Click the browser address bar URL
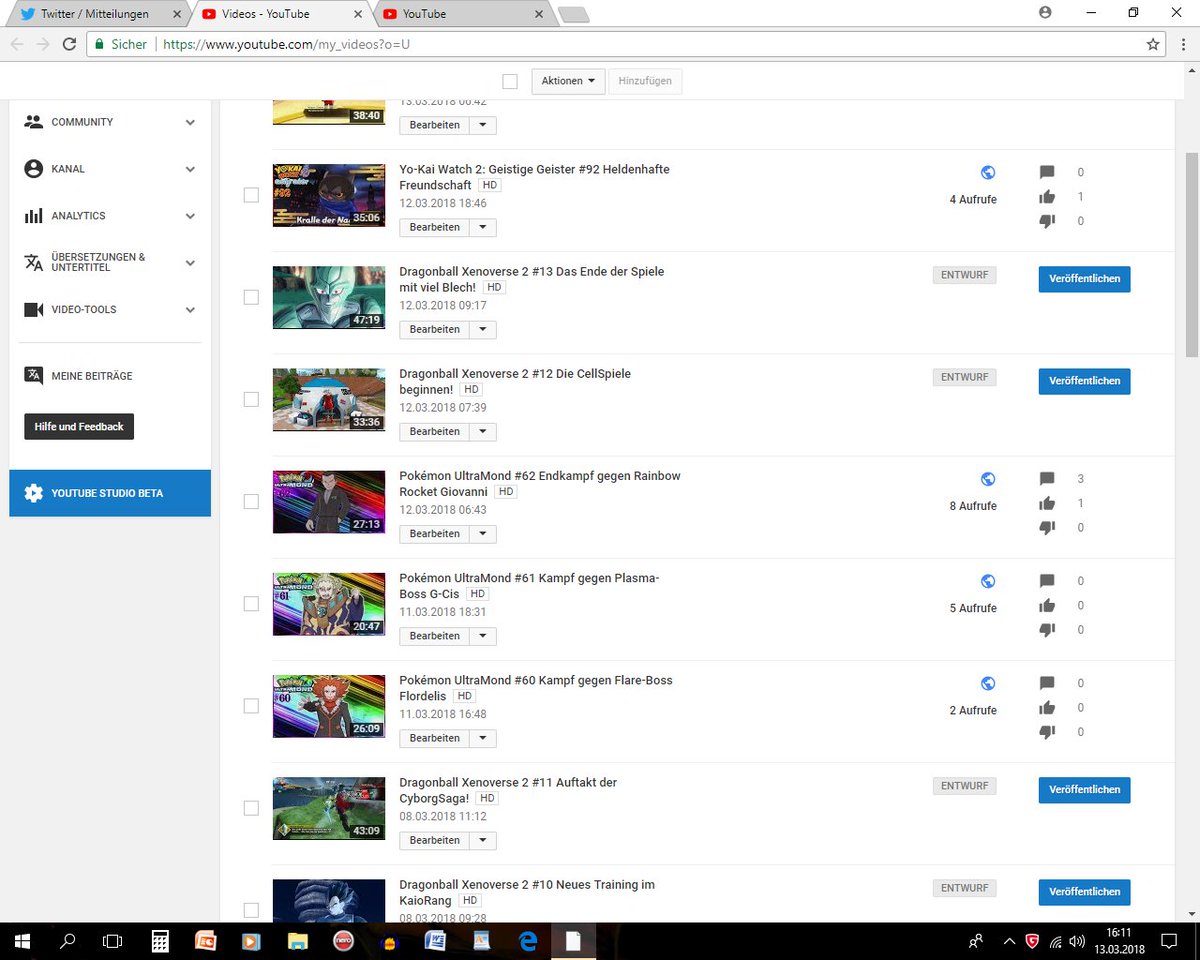This screenshot has width=1200, height=960. [x=287, y=44]
